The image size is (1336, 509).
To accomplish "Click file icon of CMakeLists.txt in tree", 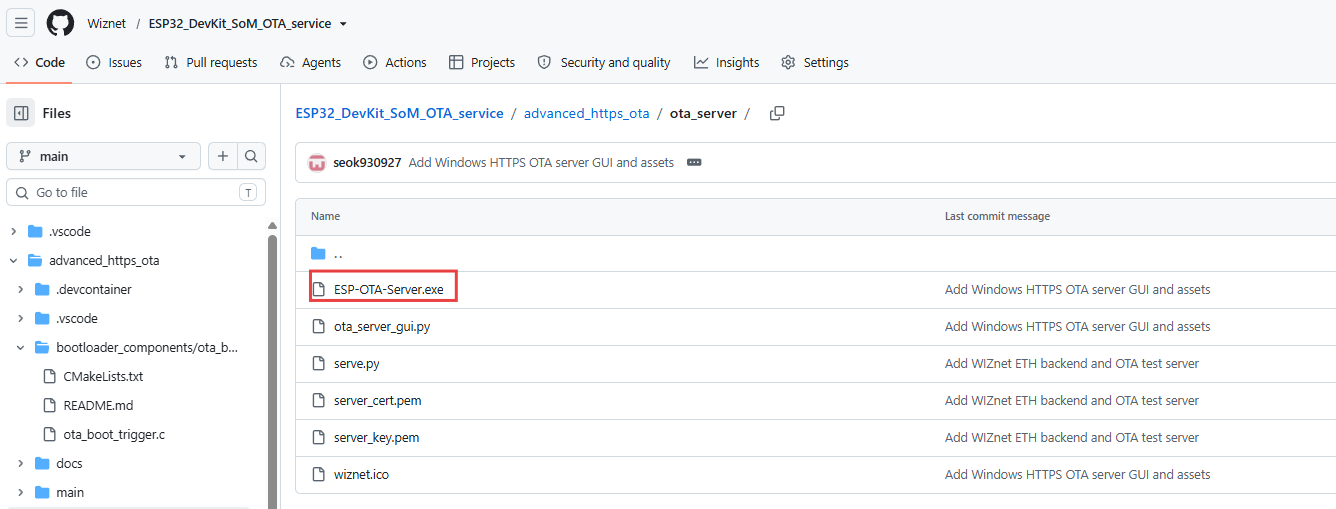I will [50, 376].
